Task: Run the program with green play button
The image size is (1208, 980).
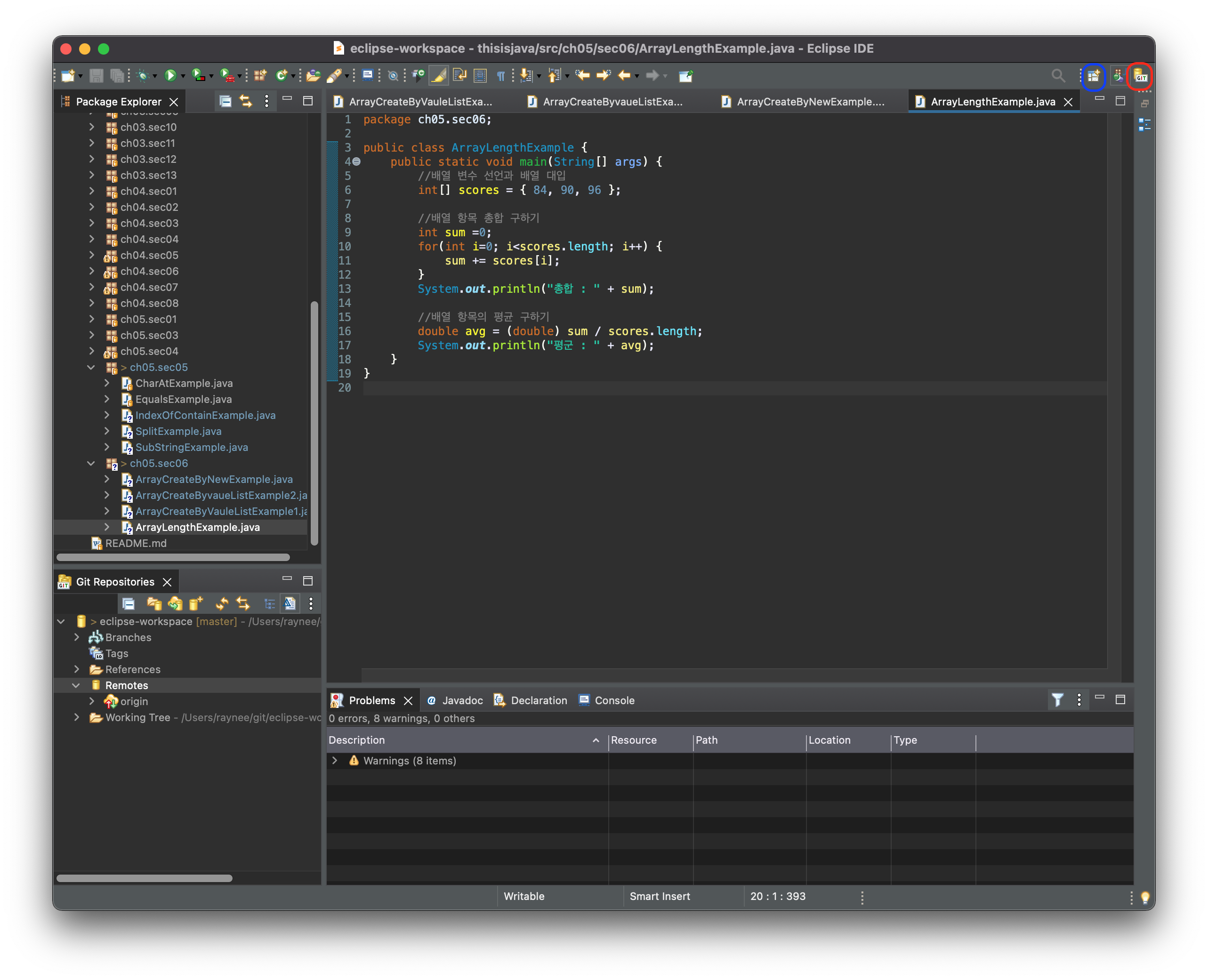Action: [170, 75]
